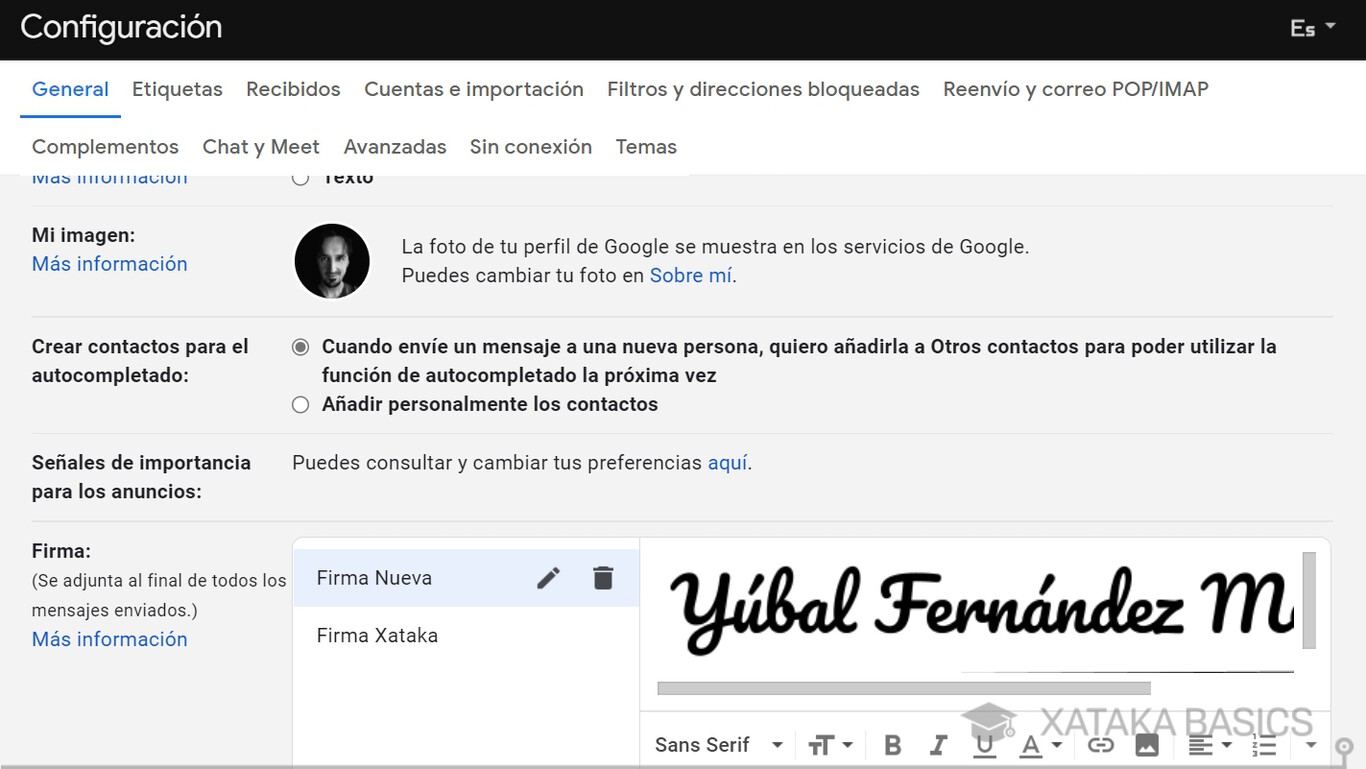Underline the signature text

pyautogui.click(x=984, y=744)
